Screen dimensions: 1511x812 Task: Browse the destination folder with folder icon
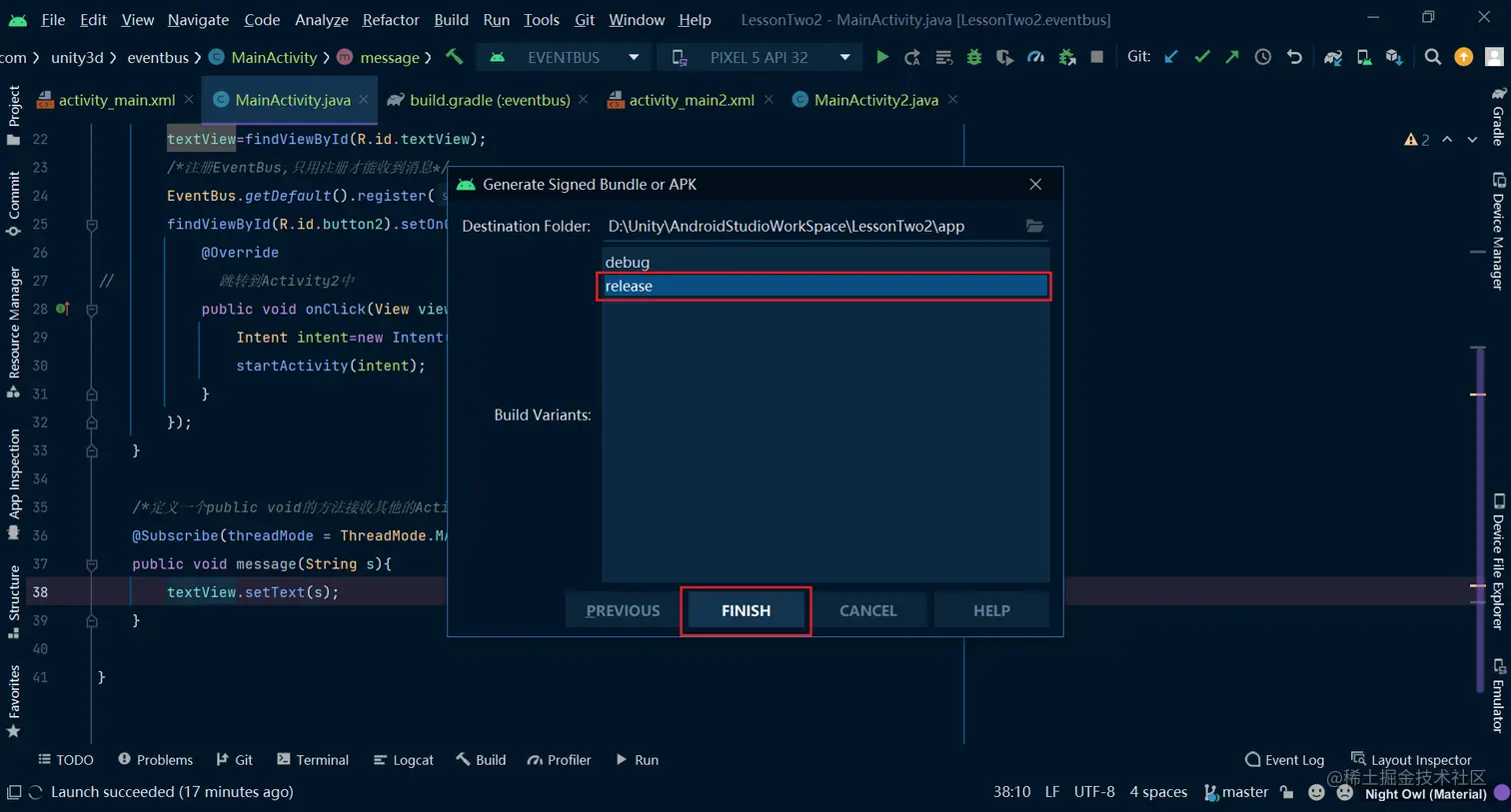(x=1034, y=226)
